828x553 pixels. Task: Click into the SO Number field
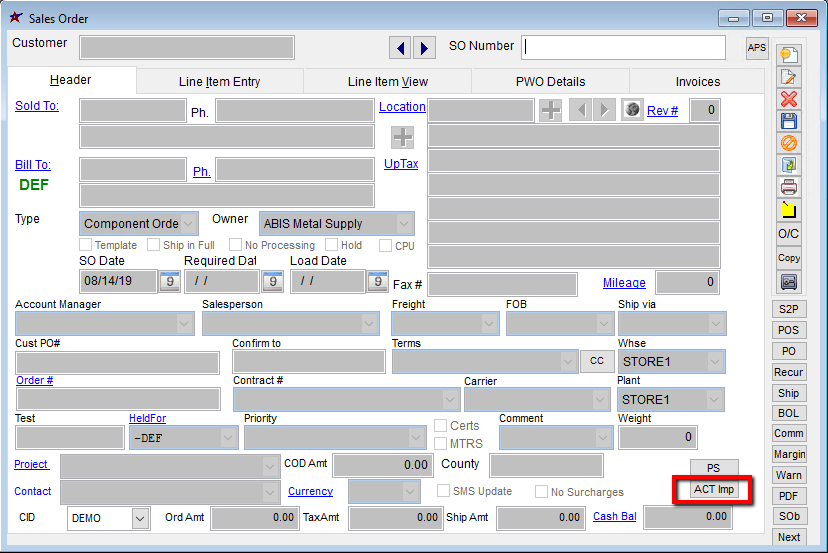(624, 47)
